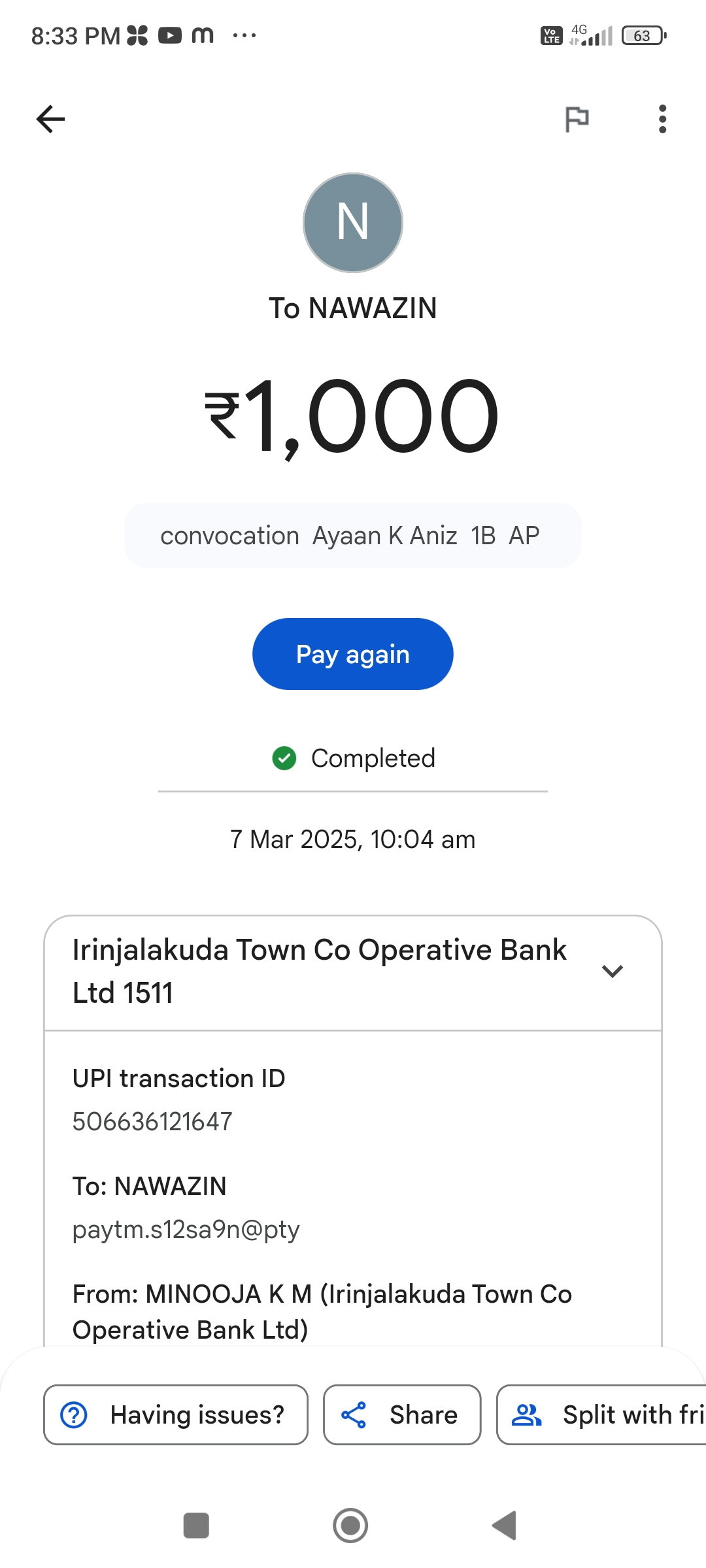Tap the people split icon
706x1568 pixels.
point(527,1415)
